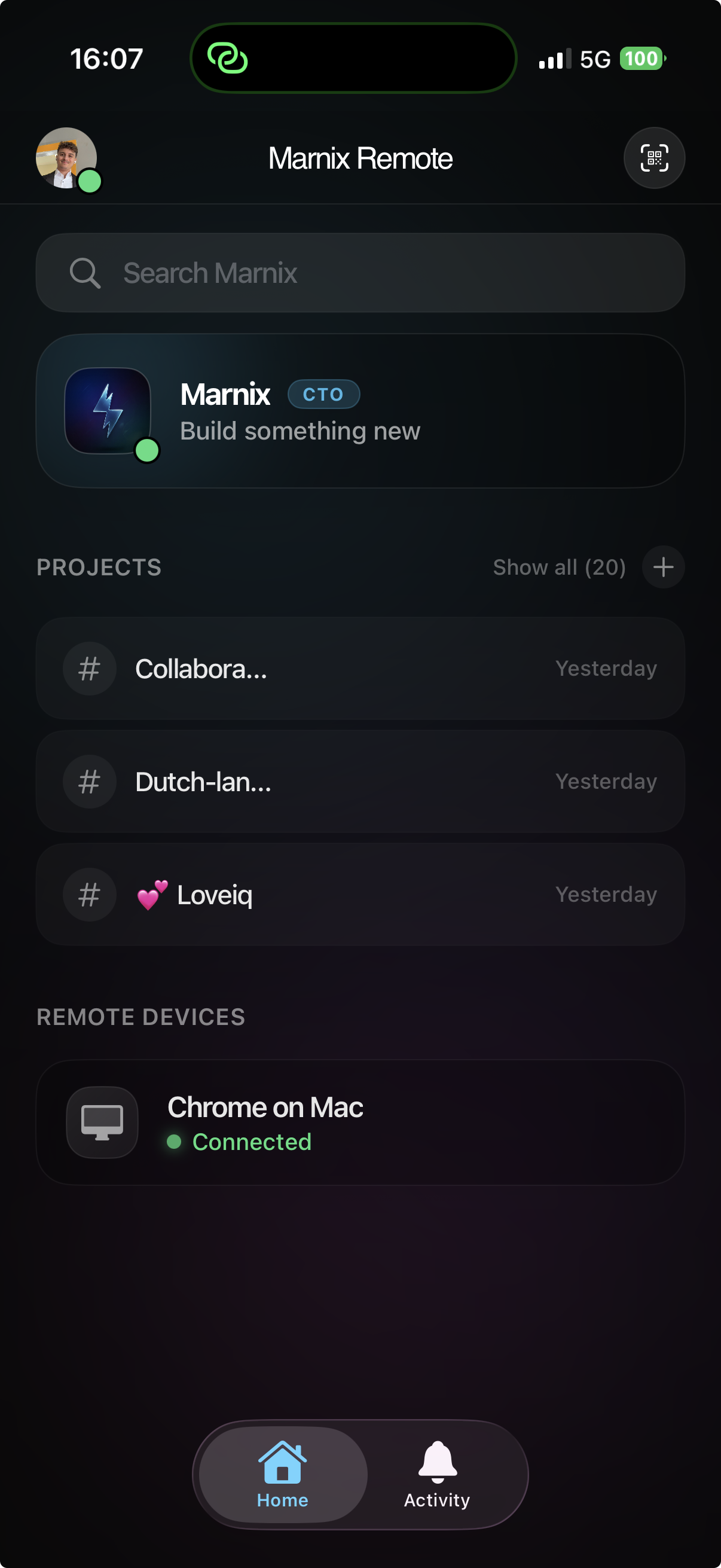Tap the hash icon beside Collabora project

click(x=90, y=669)
